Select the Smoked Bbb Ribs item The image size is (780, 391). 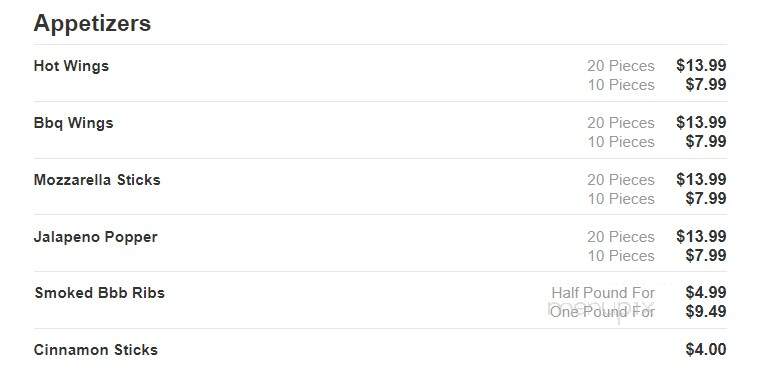point(99,293)
